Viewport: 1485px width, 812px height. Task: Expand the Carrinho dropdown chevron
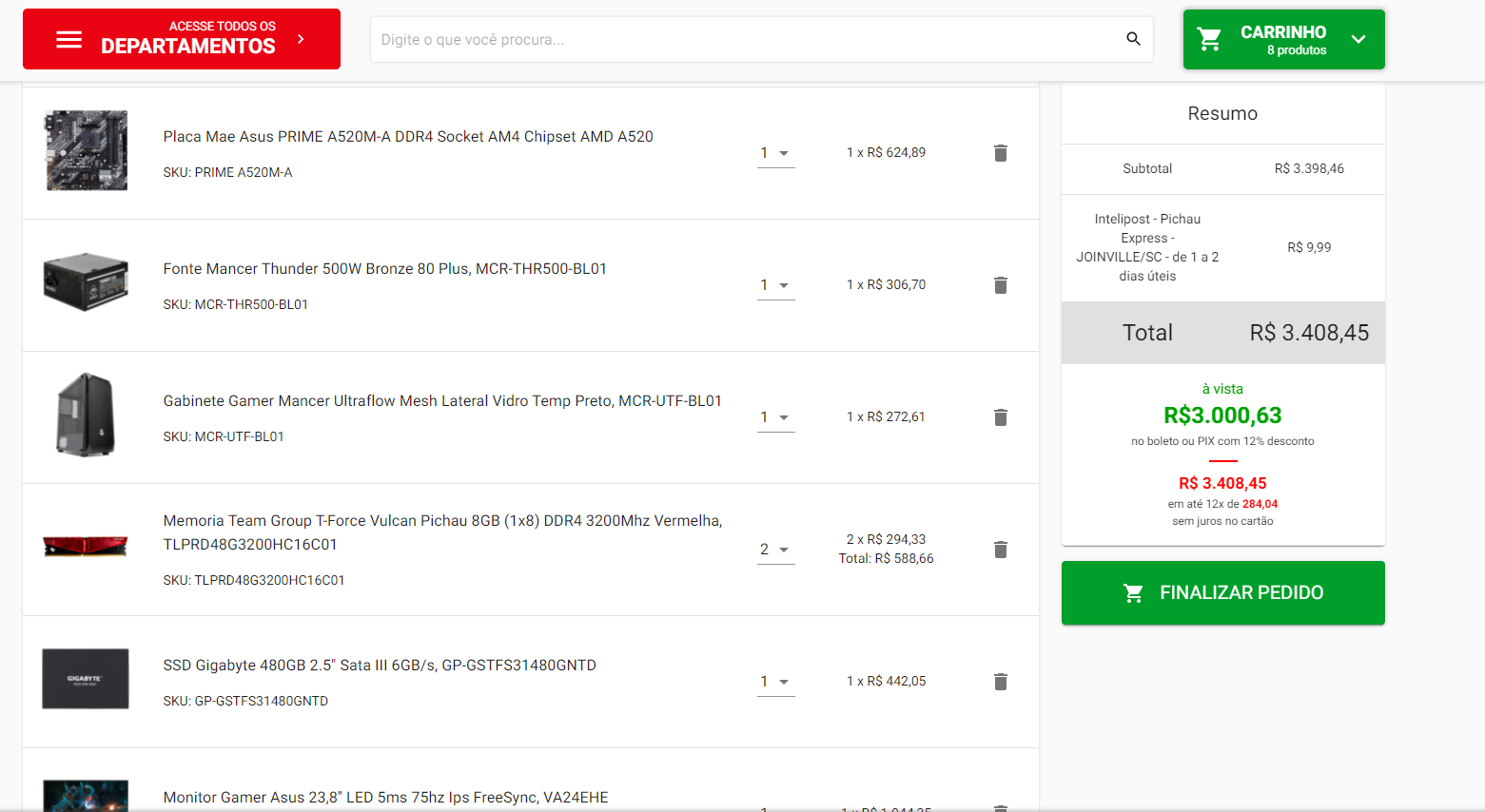tap(1358, 39)
